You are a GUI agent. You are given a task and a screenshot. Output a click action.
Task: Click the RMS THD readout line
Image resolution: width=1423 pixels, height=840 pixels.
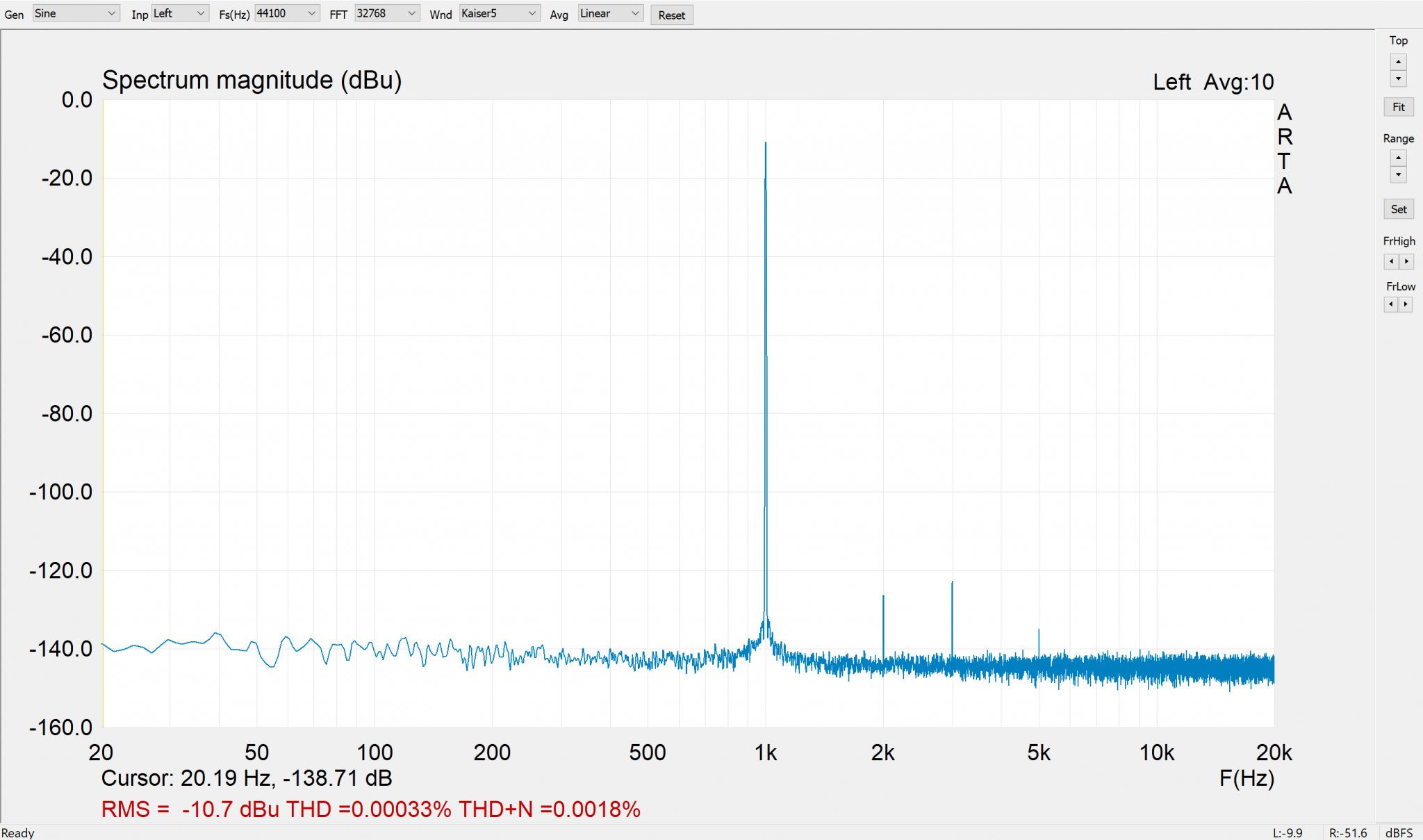pyautogui.click(x=371, y=809)
